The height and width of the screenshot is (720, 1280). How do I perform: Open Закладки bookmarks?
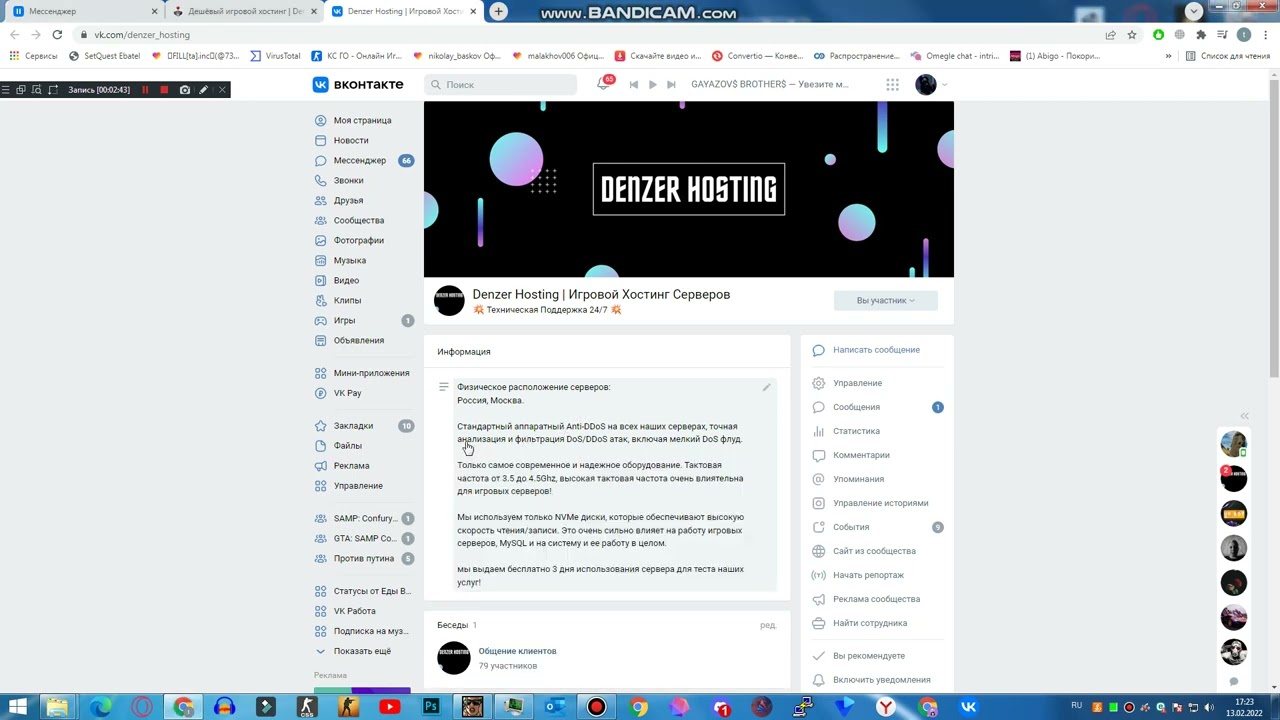click(353, 426)
